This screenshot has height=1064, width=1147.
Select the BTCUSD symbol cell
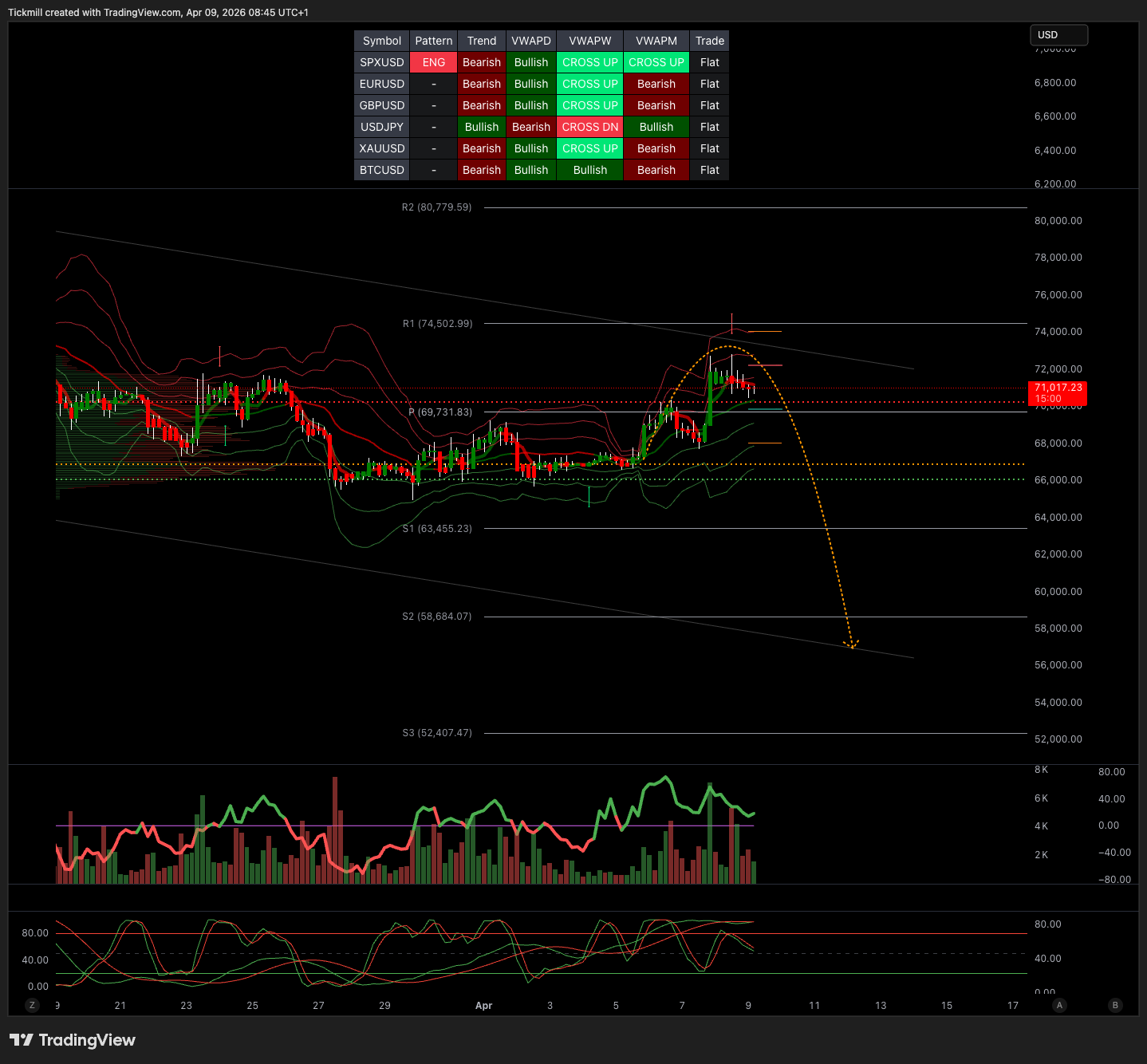[381, 170]
